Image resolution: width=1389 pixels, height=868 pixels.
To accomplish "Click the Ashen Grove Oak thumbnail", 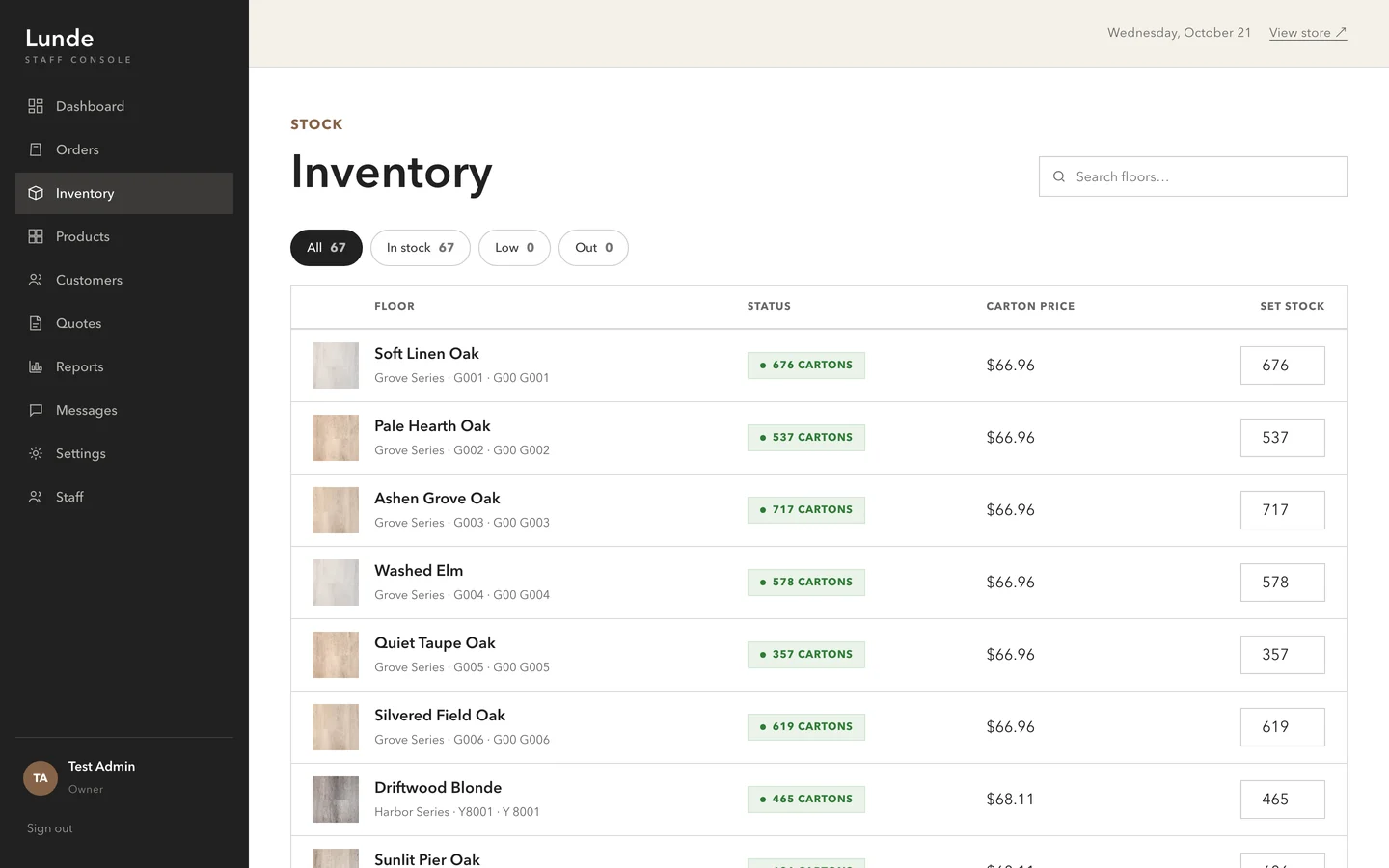I will (x=336, y=510).
